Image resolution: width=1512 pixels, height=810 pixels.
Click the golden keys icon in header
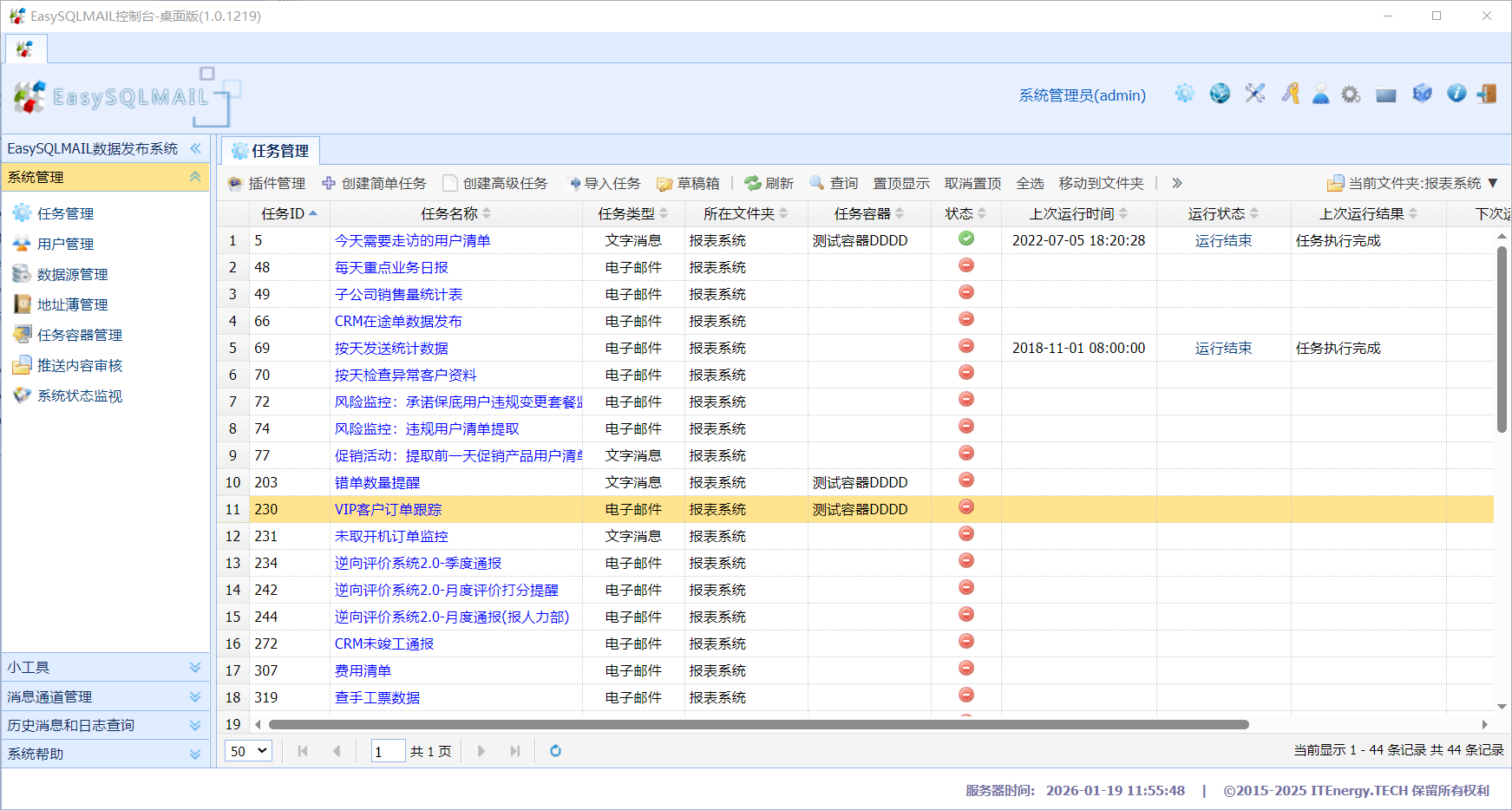tap(1291, 94)
